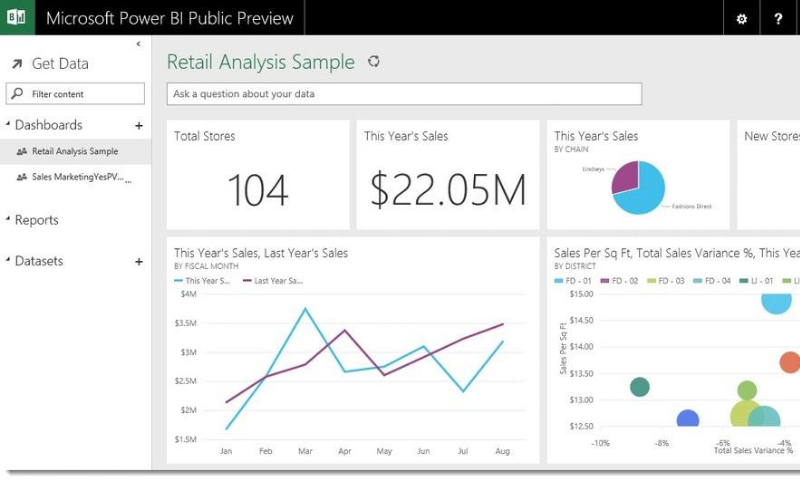Click the pie chart's purple Lindseys slice
The width and height of the screenshot is (800, 481).
pos(625,176)
